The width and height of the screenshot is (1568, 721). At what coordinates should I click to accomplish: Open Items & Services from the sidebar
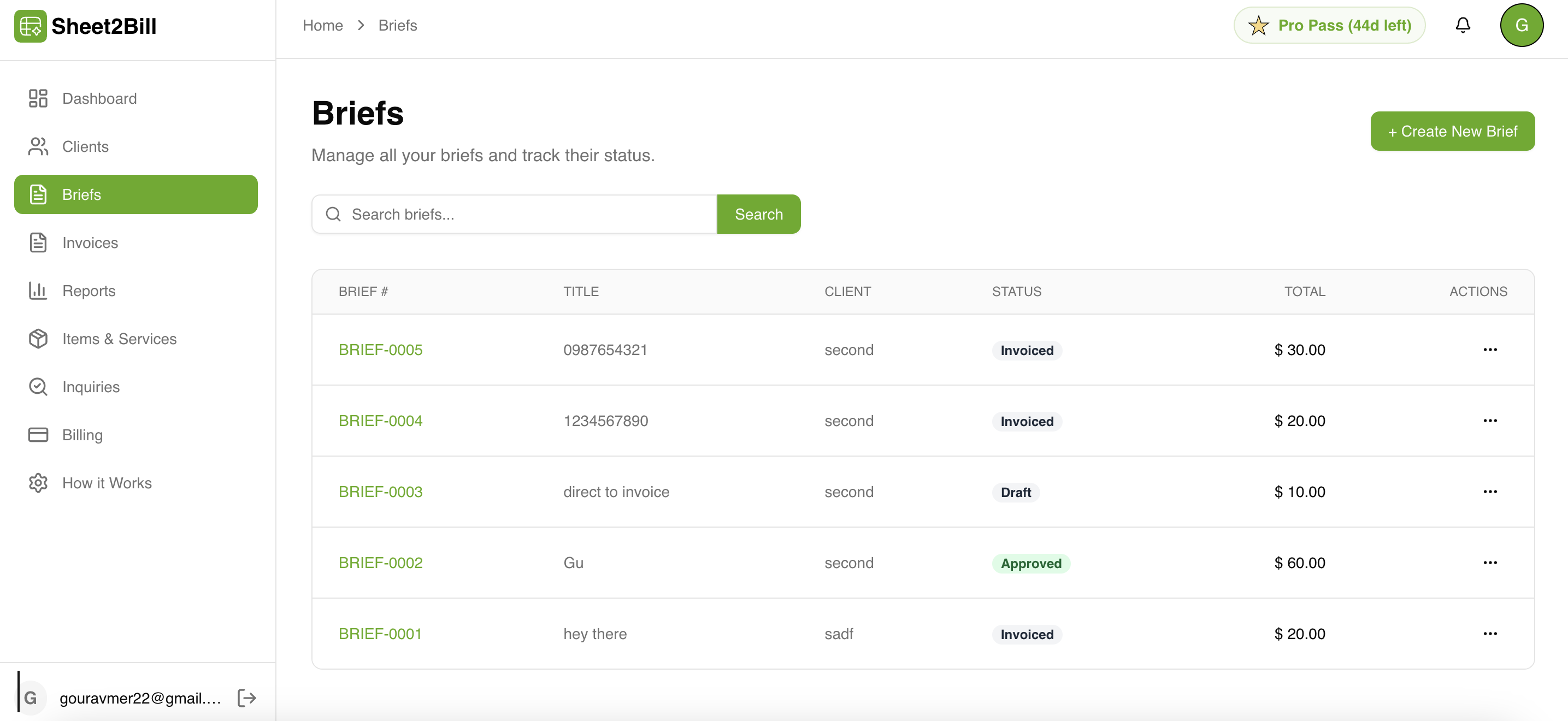click(38, 338)
